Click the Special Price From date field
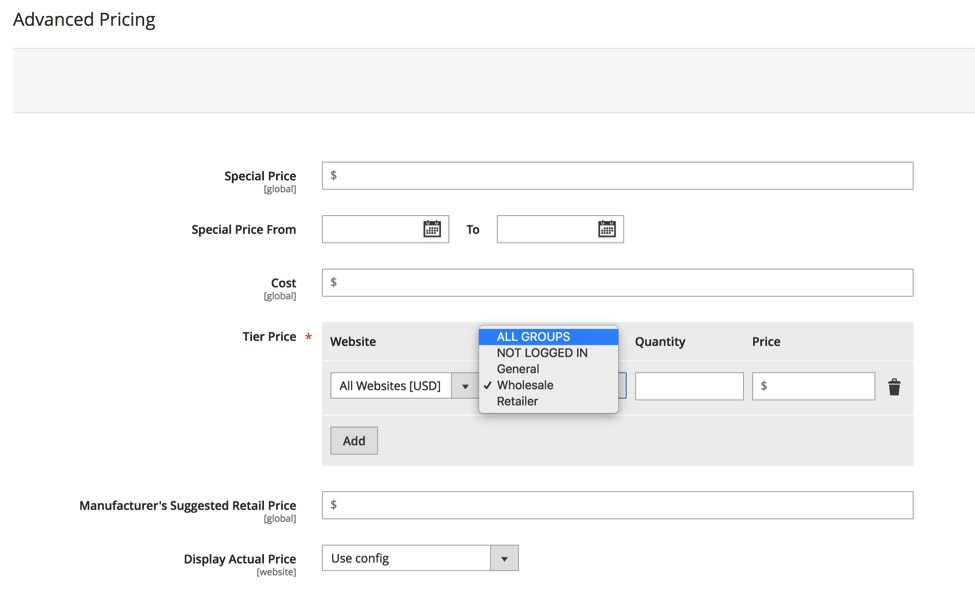 [x=375, y=228]
